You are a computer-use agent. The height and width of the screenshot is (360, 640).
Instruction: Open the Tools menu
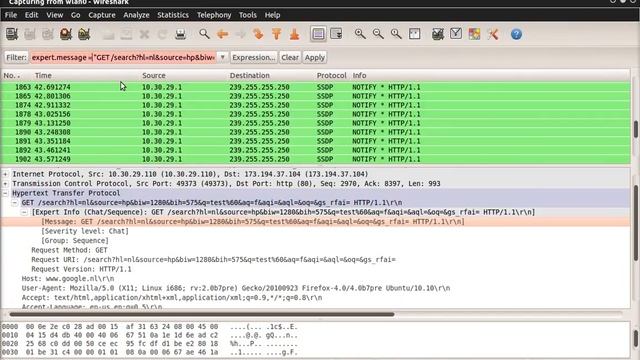click(248, 15)
